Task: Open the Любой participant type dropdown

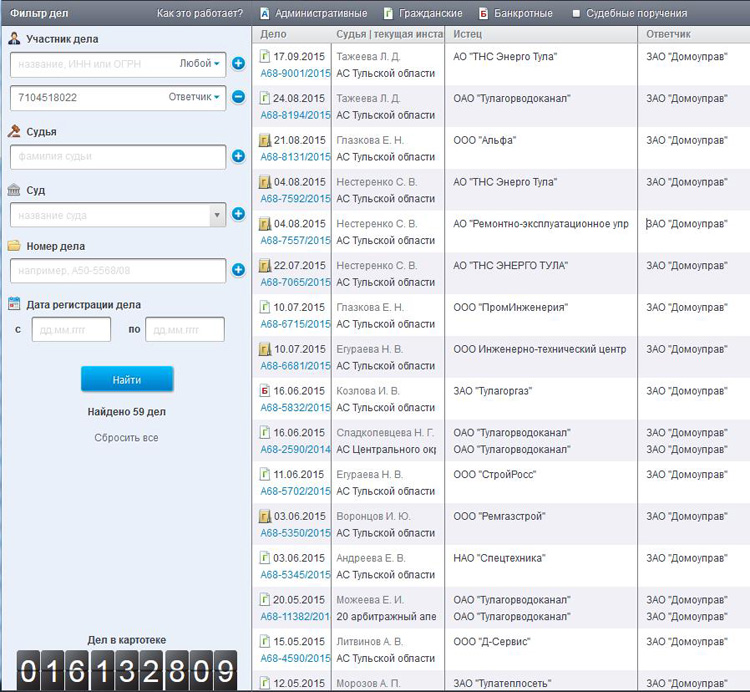Action: point(200,64)
